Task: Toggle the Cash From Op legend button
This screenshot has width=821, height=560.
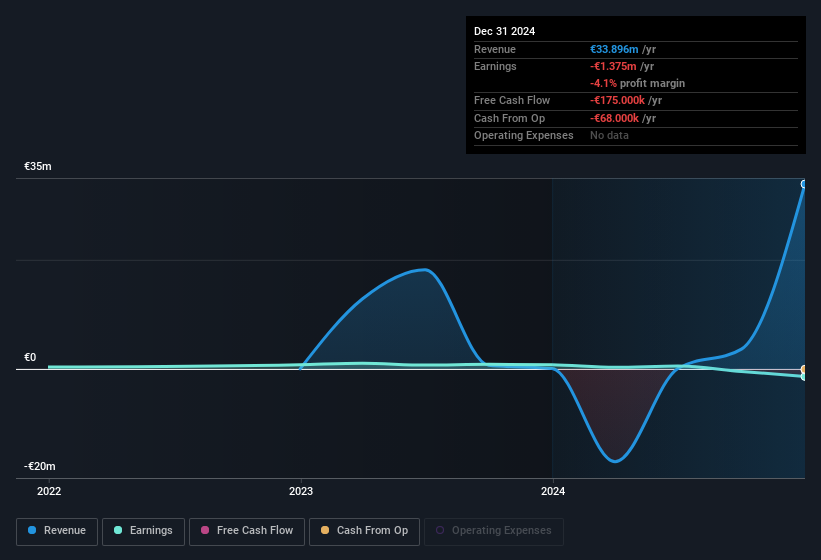Action: pos(364,532)
